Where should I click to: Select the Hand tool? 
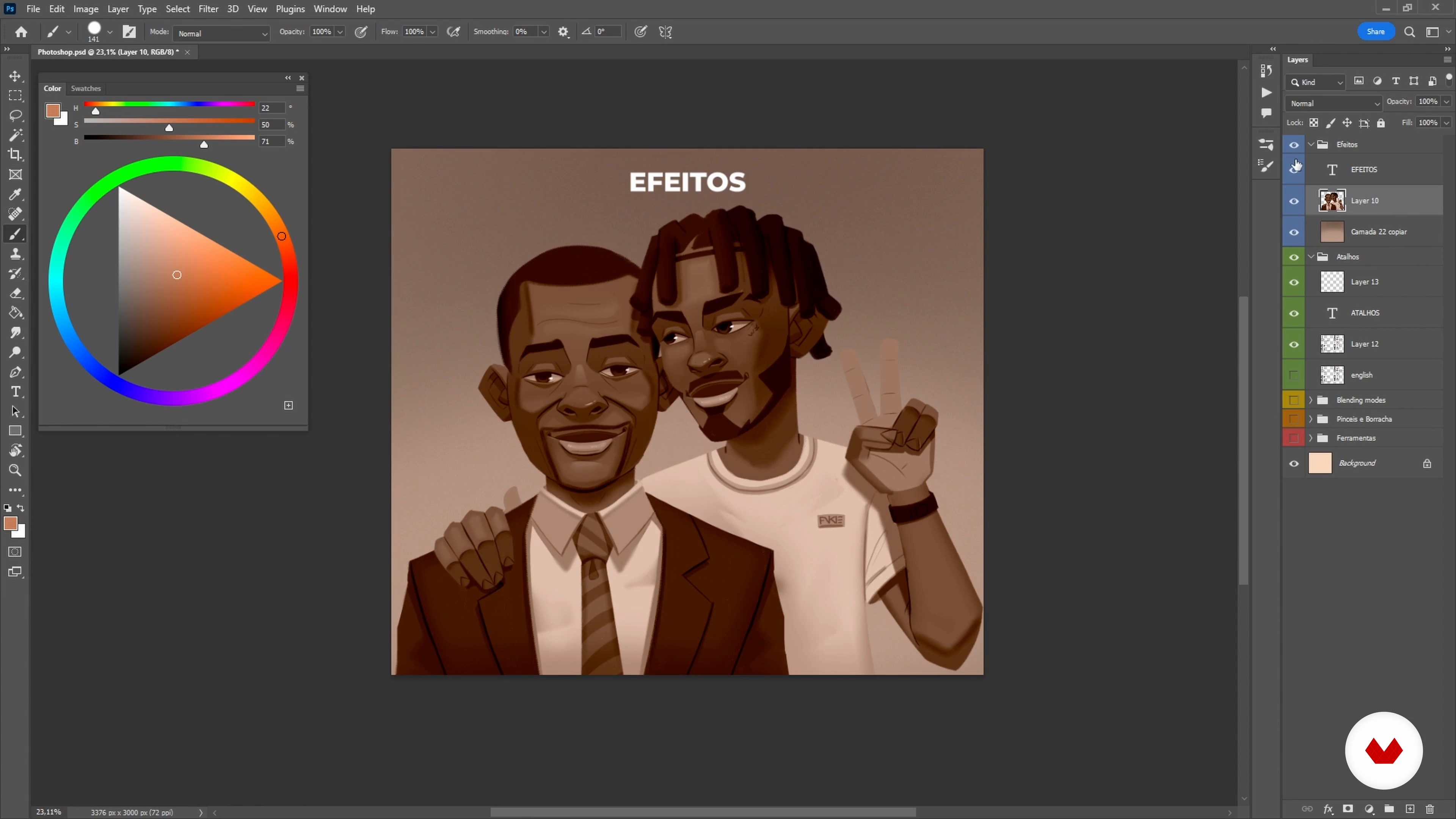coord(15,450)
